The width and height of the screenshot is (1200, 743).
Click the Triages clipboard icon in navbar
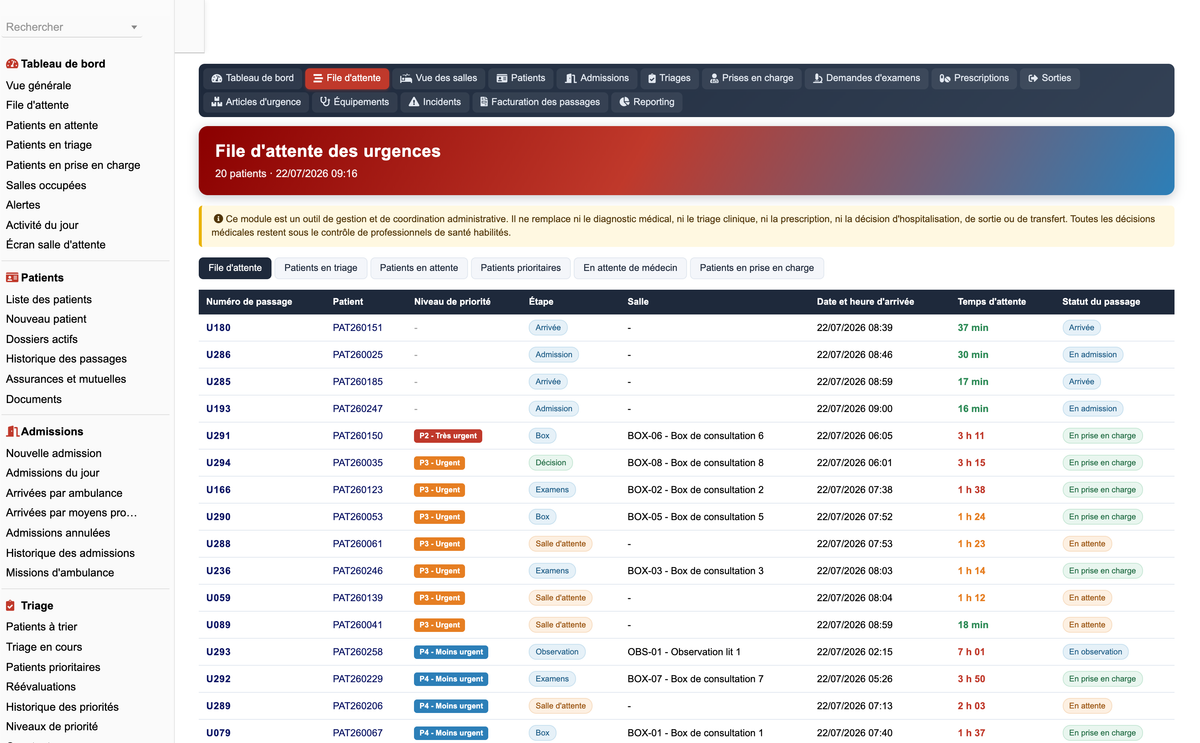(x=652, y=78)
